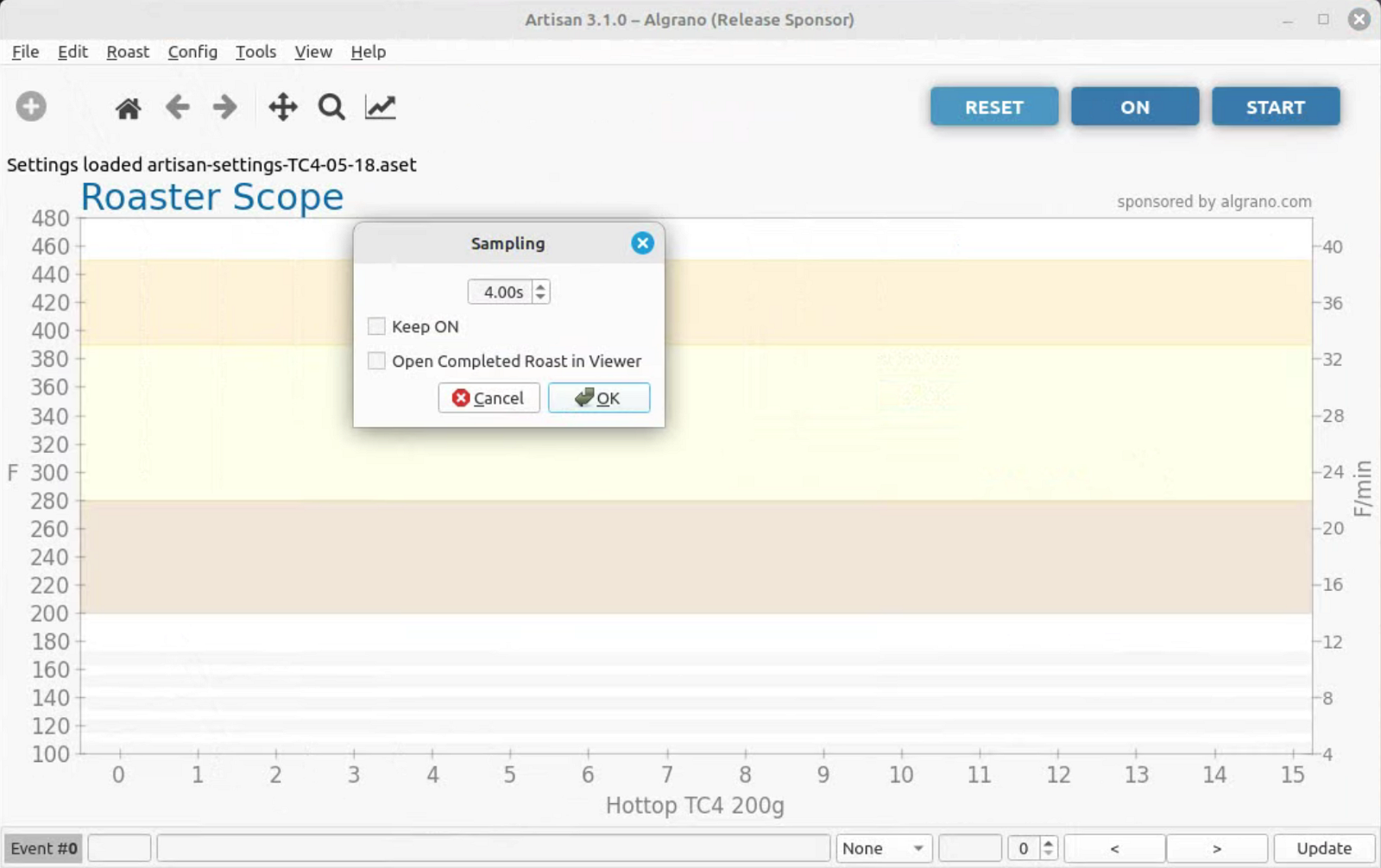Minimize the Artisan window

[x=1288, y=20]
